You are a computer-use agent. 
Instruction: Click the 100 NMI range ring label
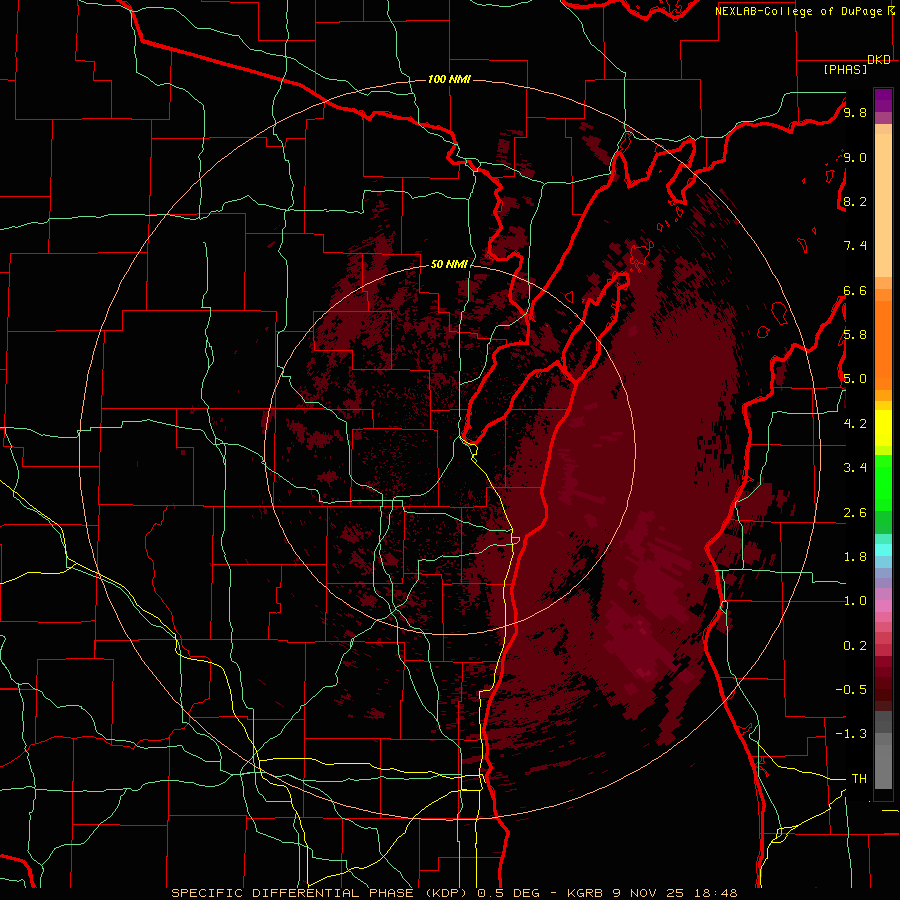pos(449,79)
